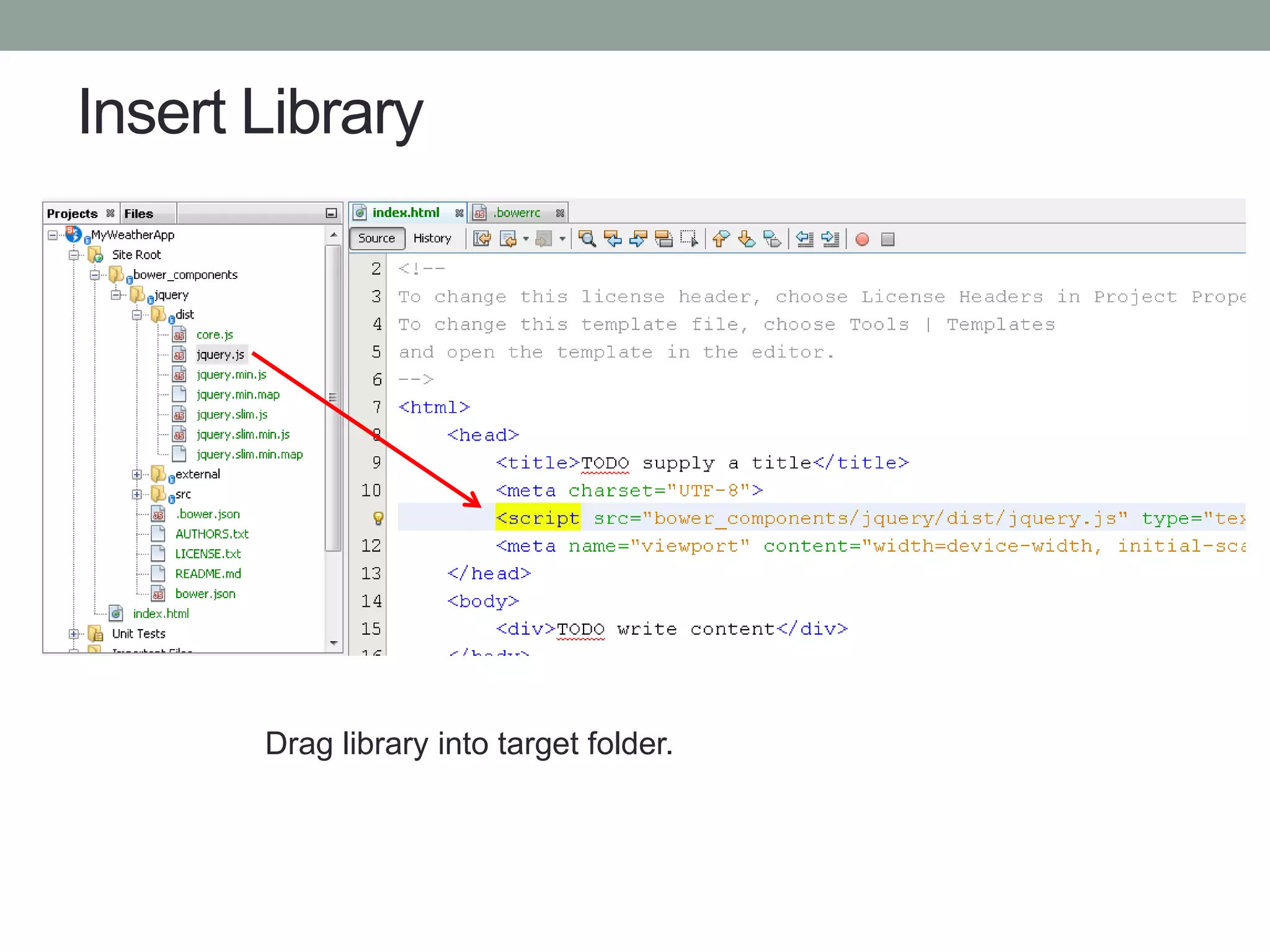
Task: Close the .bowerrc tab
Action: (560, 213)
